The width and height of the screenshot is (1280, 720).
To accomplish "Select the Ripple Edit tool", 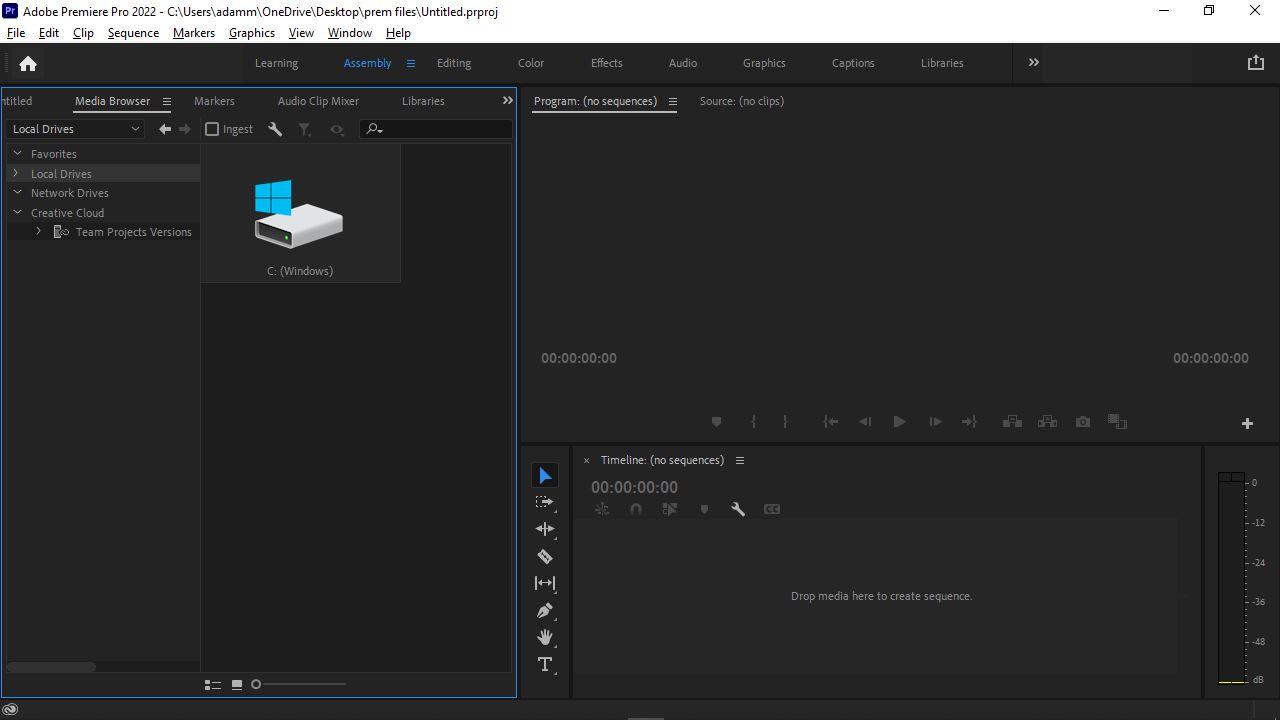I will pos(545,529).
